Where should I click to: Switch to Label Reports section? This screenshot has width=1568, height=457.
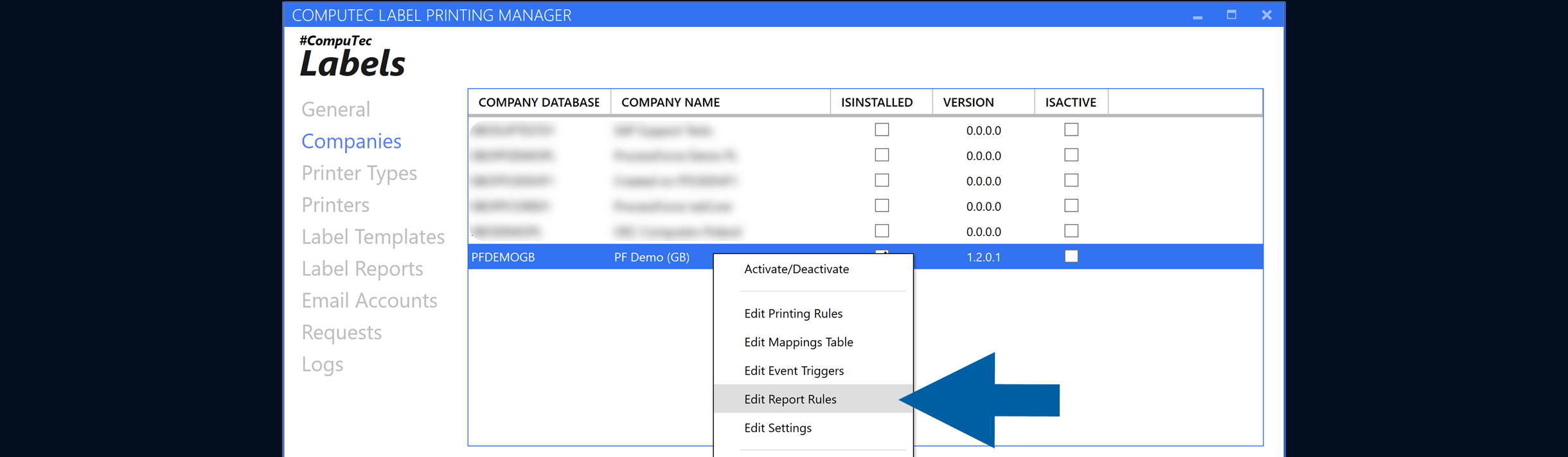(362, 269)
